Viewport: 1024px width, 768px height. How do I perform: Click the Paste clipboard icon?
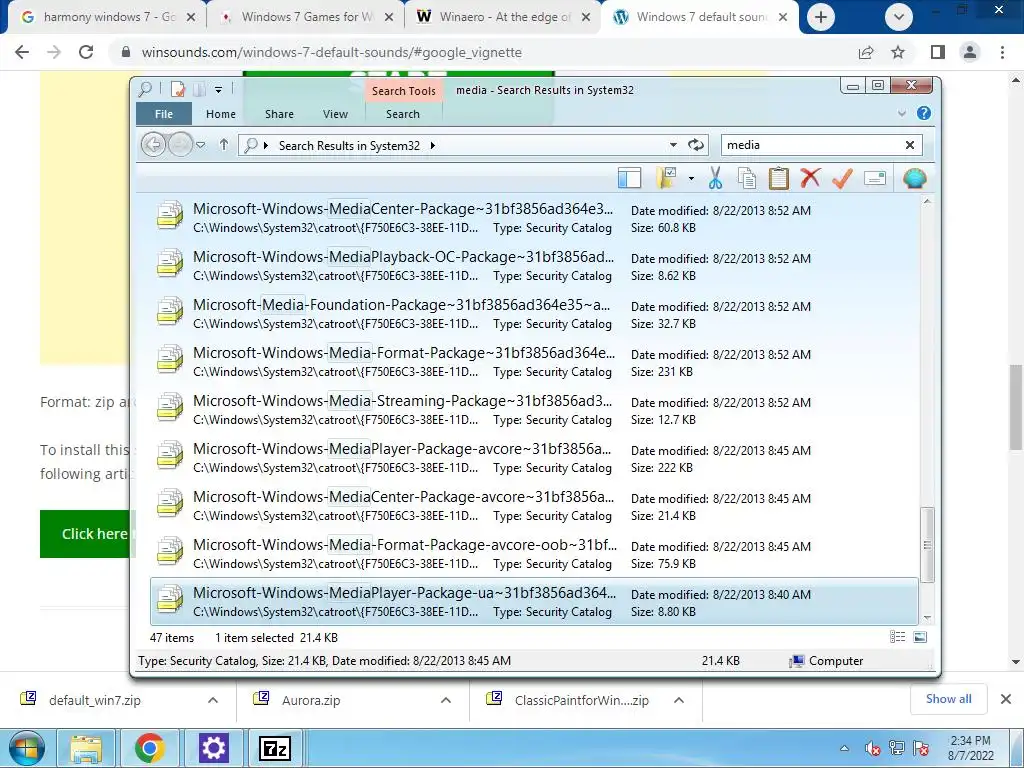tap(778, 178)
